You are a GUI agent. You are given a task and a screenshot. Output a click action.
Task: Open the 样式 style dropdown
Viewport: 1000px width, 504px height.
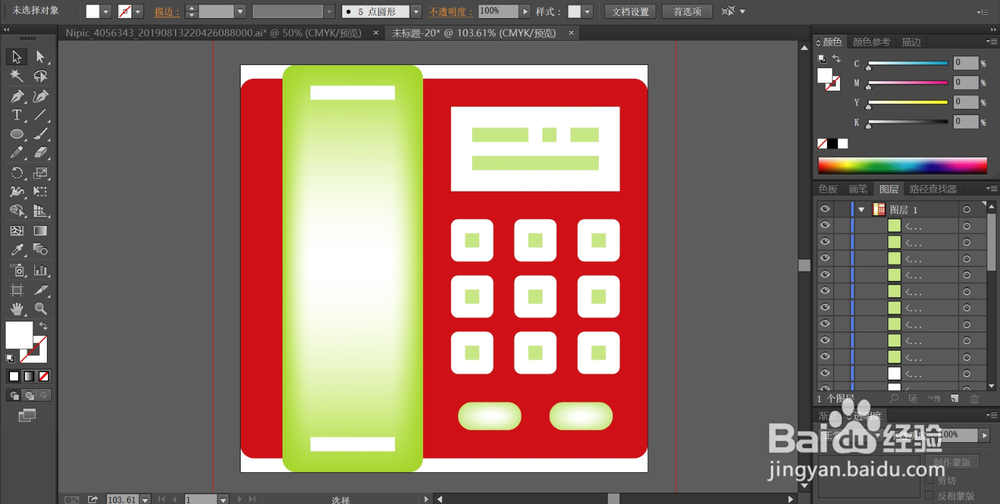coord(587,11)
